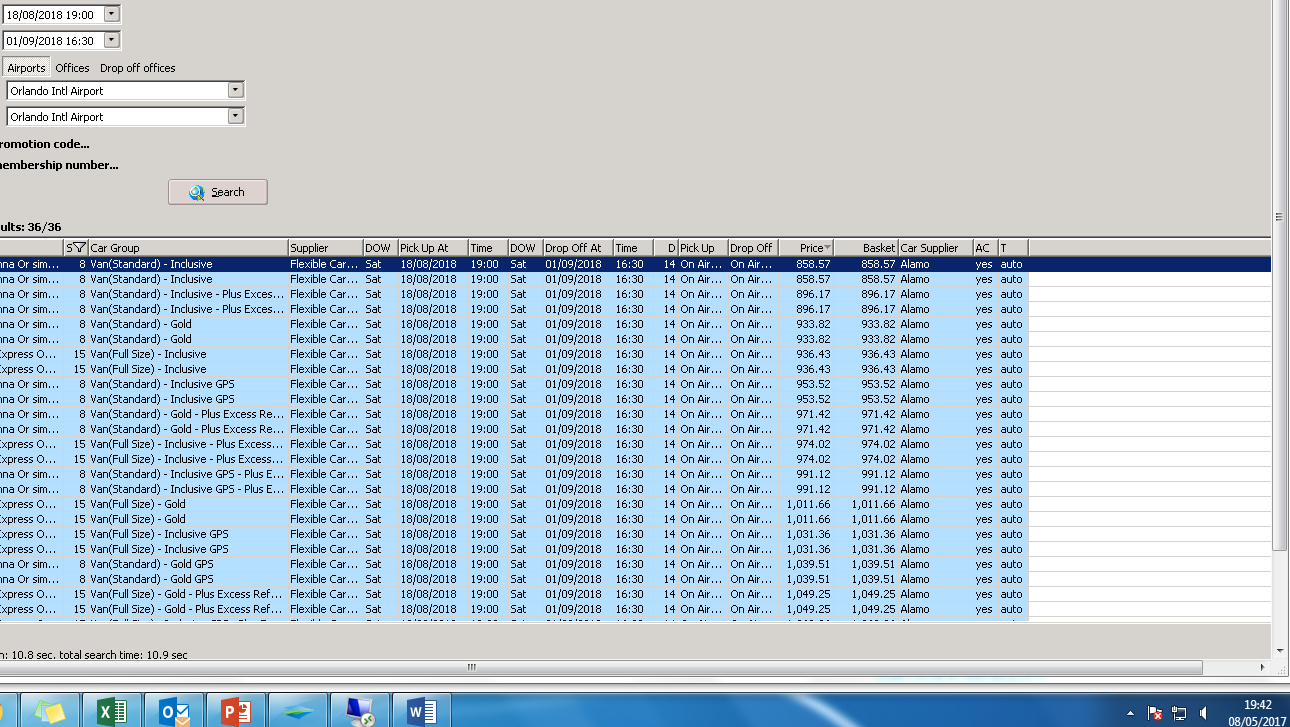Click the first 1,049.25 price cell
This screenshot has height=727, width=1290.
point(808,594)
